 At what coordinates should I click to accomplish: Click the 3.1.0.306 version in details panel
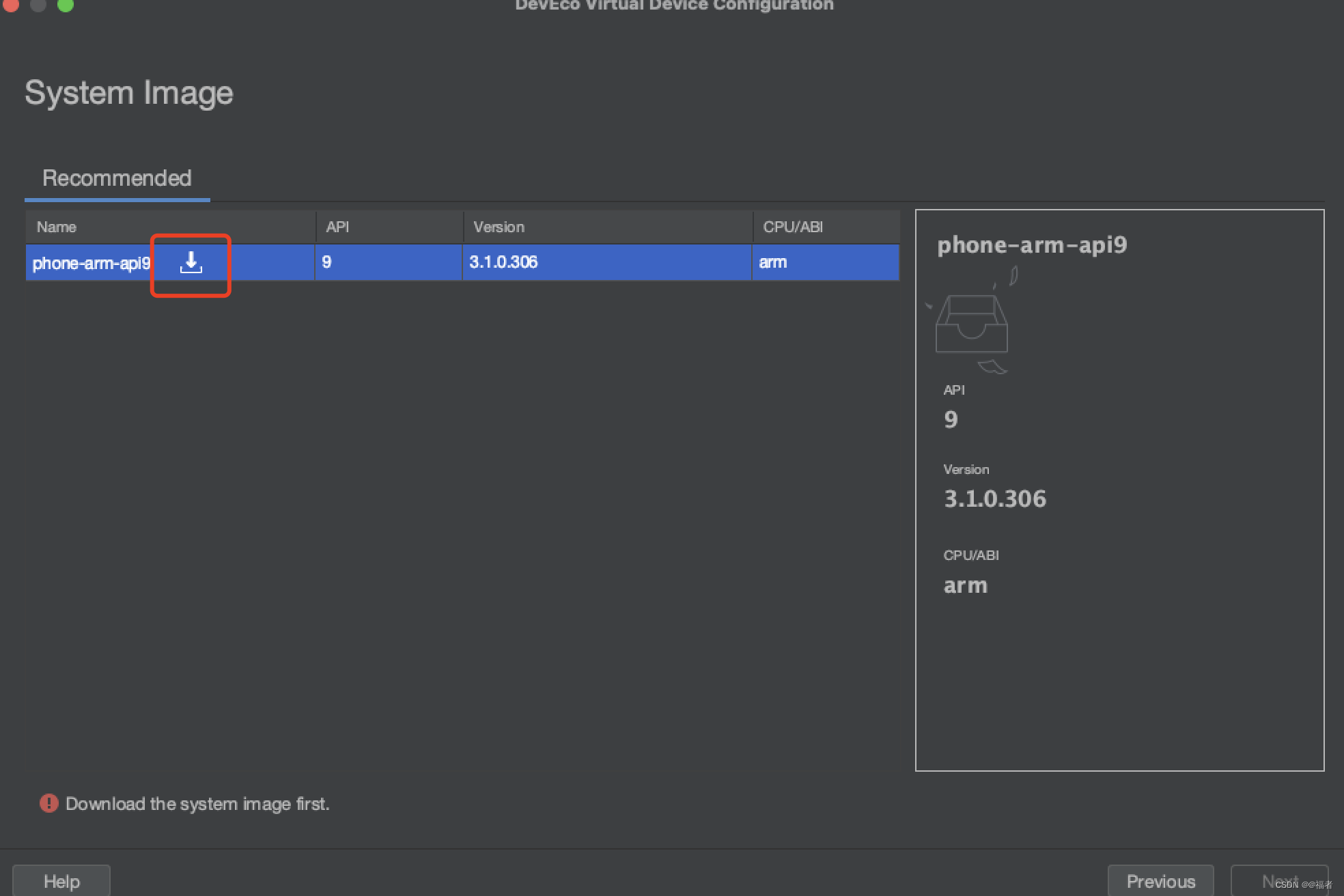point(994,499)
